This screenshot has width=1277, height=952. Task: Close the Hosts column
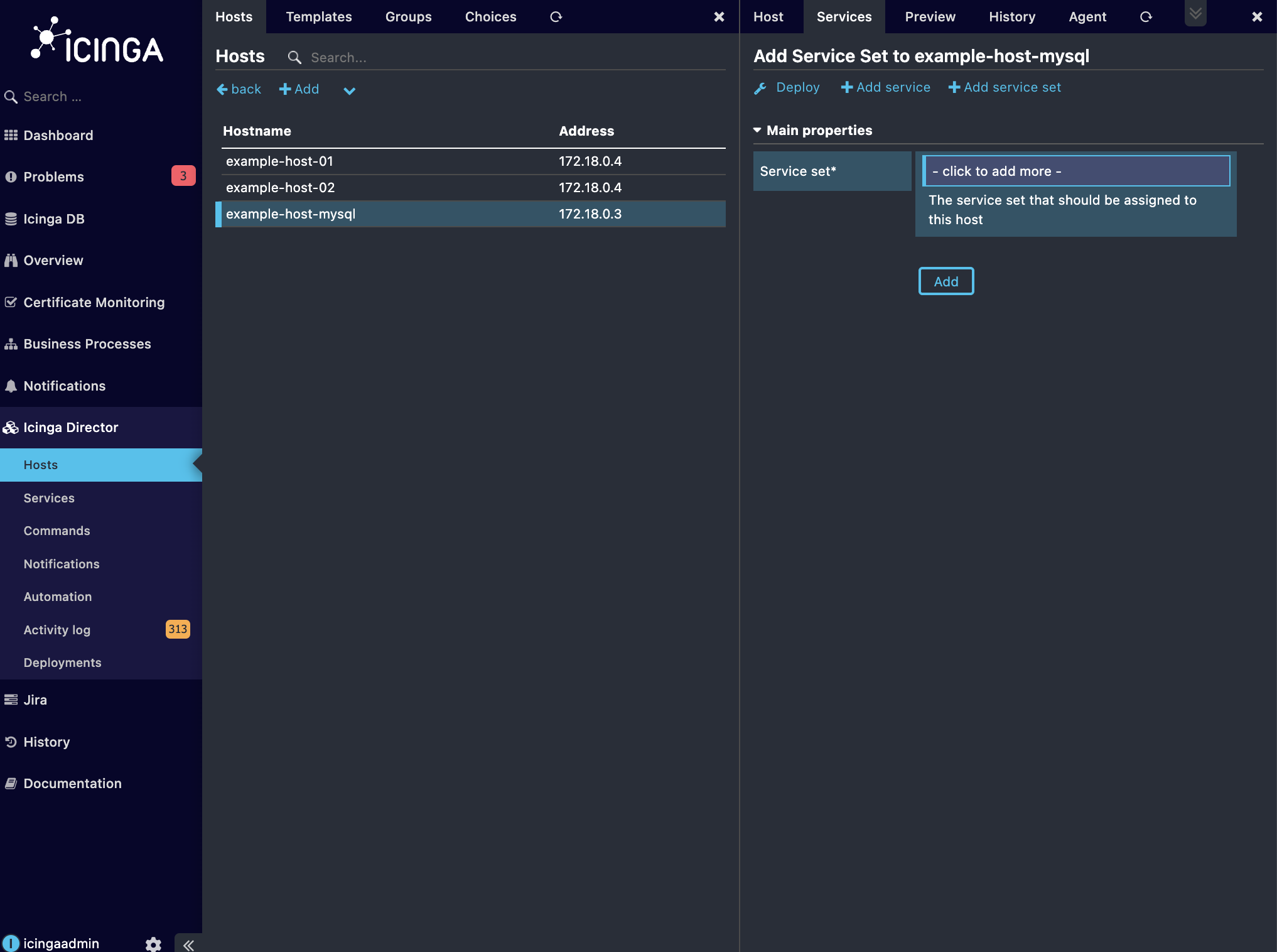pos(719,17)
